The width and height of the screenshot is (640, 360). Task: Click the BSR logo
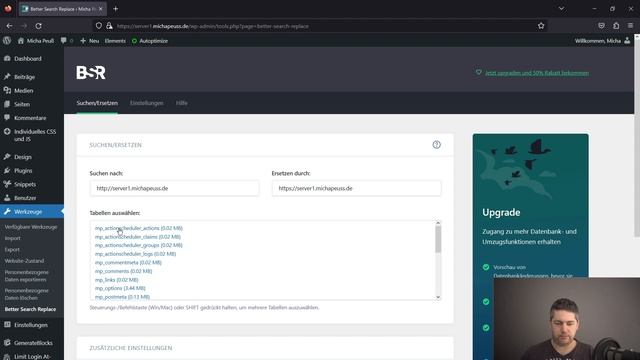[91, 73]
